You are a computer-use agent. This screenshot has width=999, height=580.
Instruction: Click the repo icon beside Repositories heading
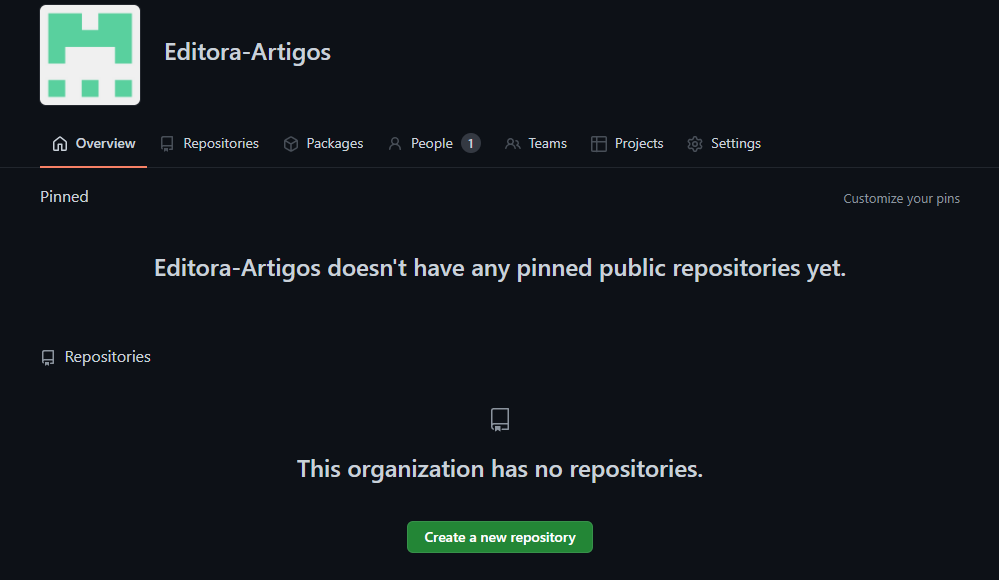coord(48,358)
